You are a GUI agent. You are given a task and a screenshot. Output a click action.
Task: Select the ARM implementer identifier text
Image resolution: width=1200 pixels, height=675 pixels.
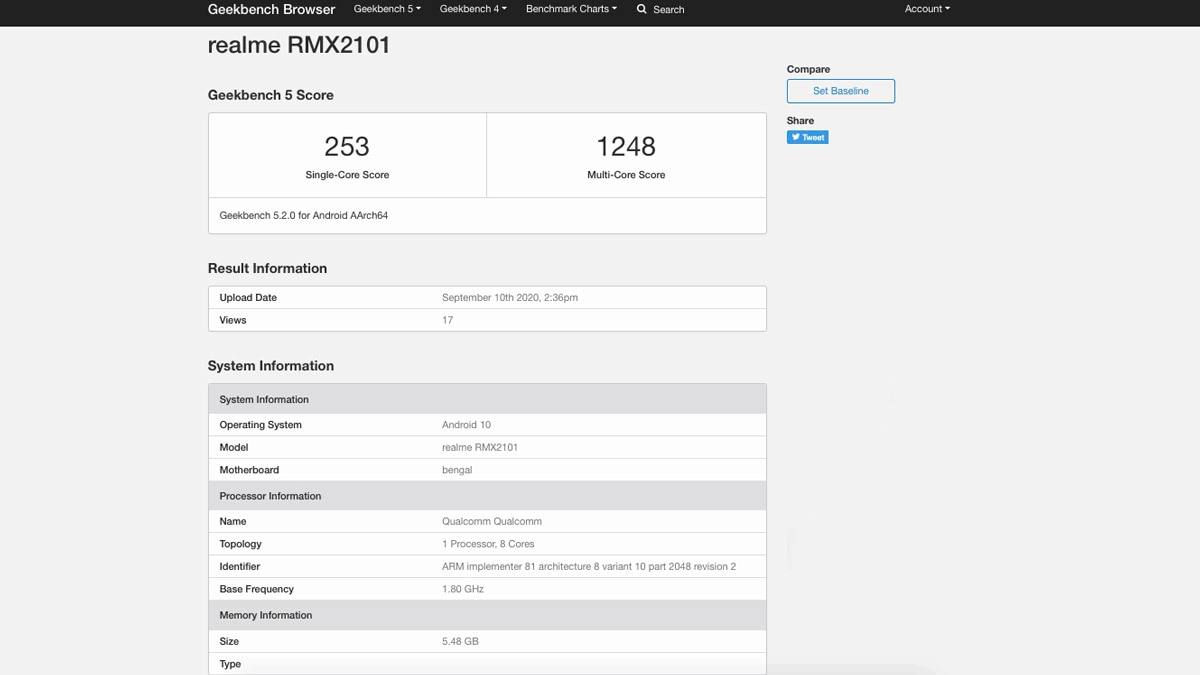pyautogui.click(x=589, y=567)
